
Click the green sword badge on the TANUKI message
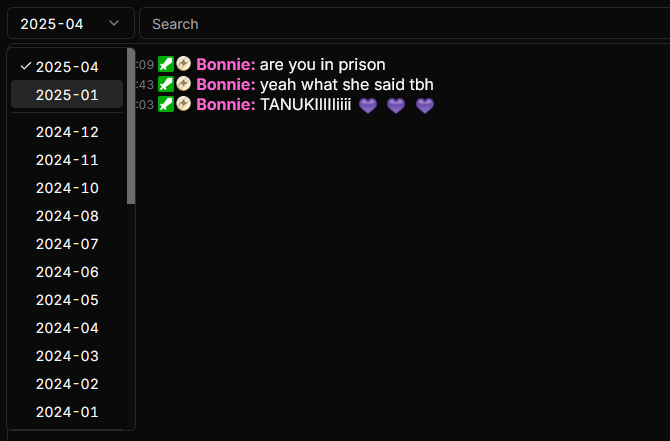pyautogui.click(x=166, y=104)
